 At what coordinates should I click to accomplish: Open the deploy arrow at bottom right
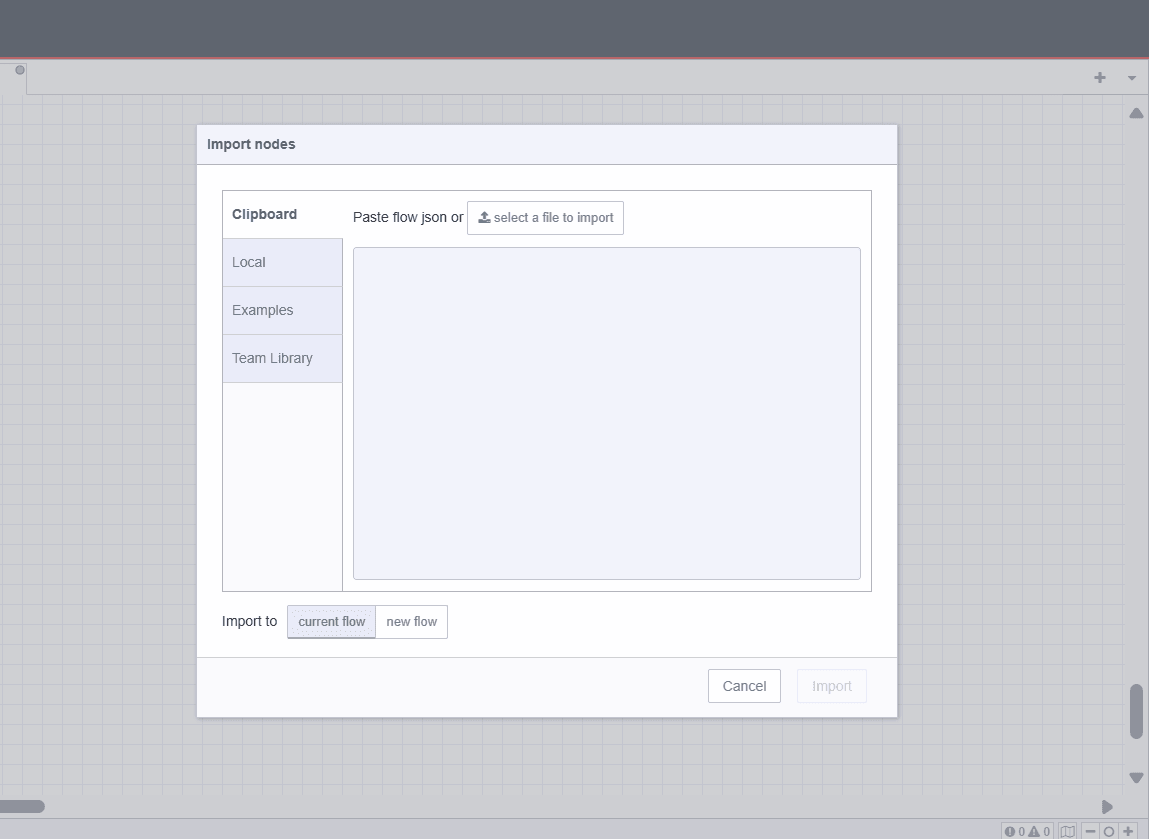click(x=1106, y=806)
